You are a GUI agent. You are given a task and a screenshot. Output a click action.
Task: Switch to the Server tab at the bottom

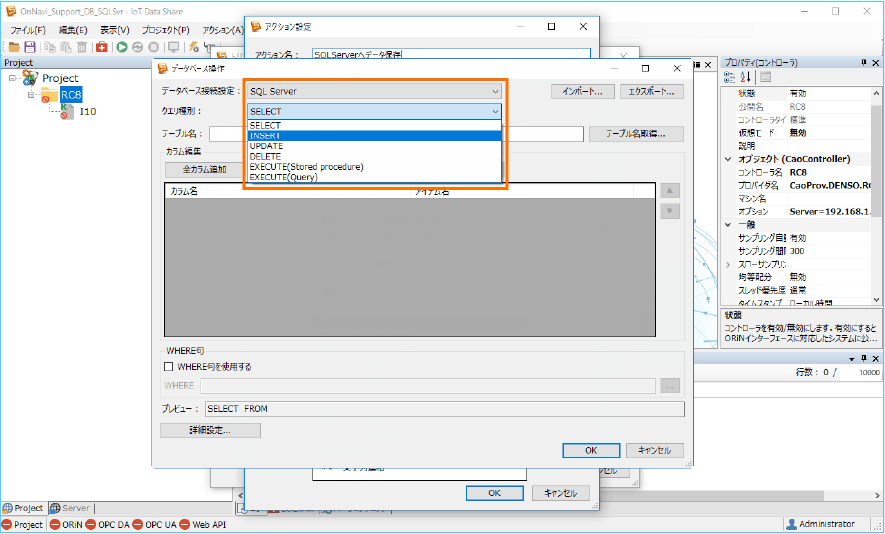[x=70, y=508]
